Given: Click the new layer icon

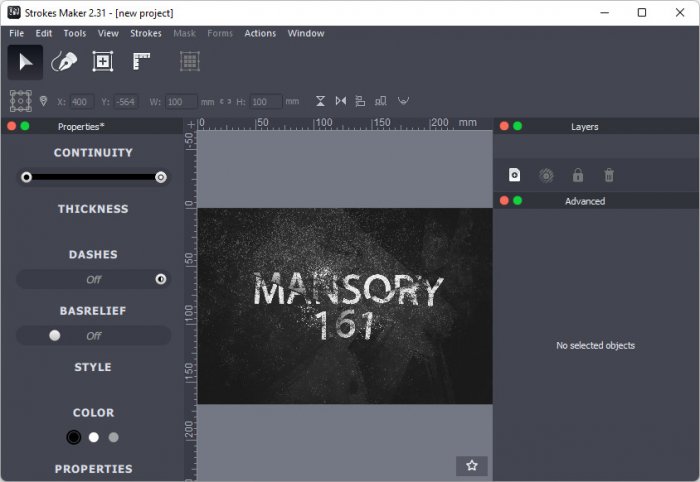Looking at the screenshot, I should coord(514,175).
